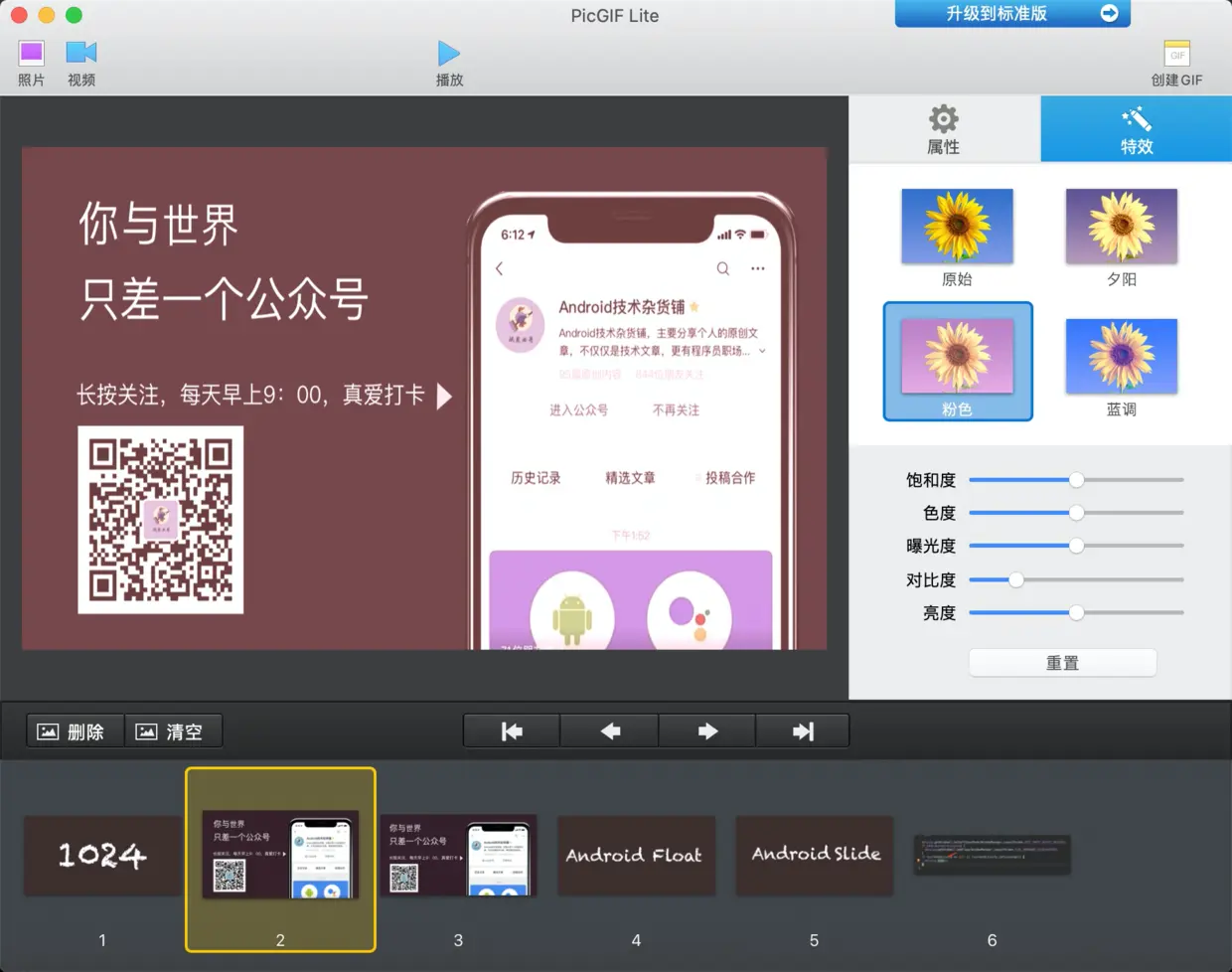Select the Android Float frame thumbnail

coord(636,856)
